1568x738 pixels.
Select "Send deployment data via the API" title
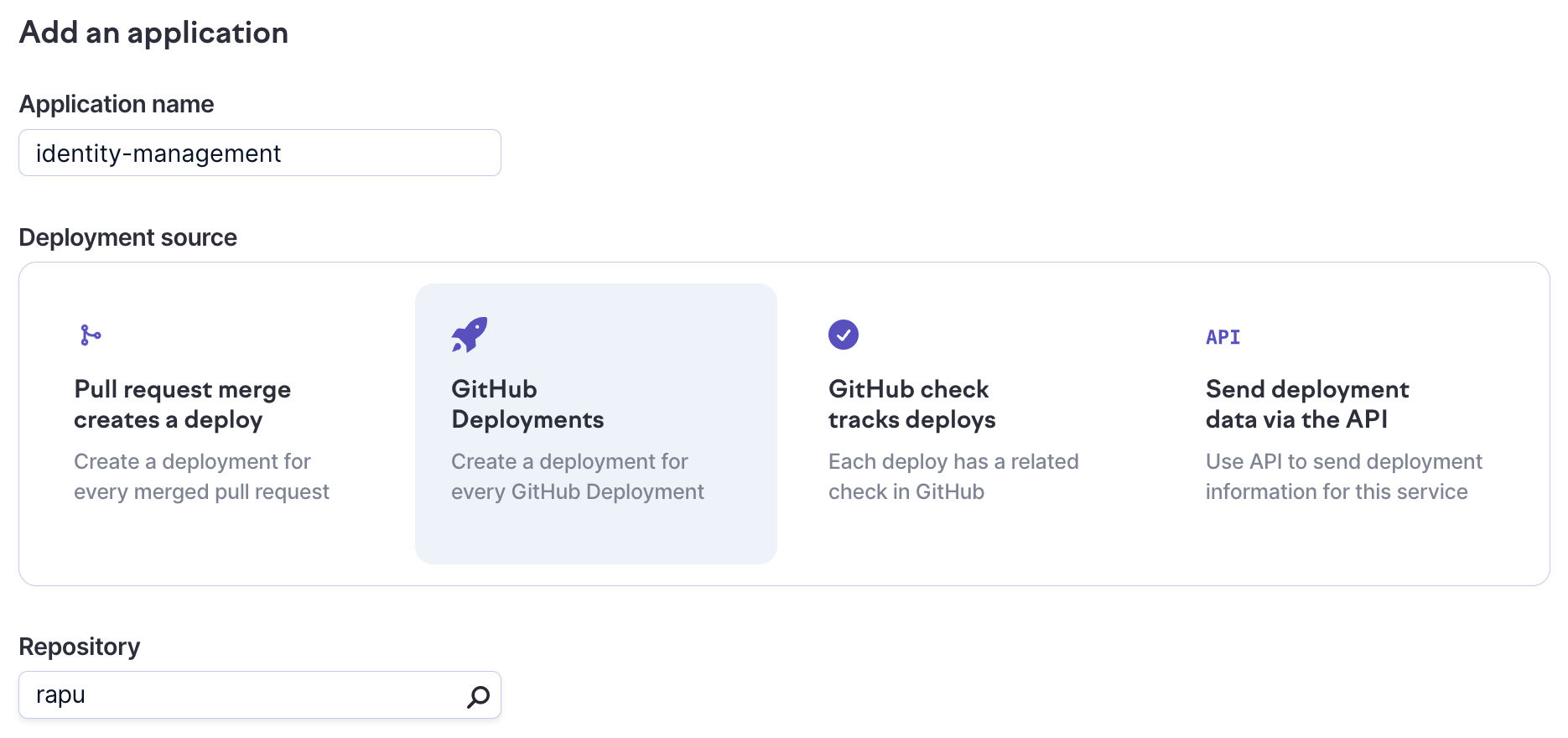point(1306,404)
